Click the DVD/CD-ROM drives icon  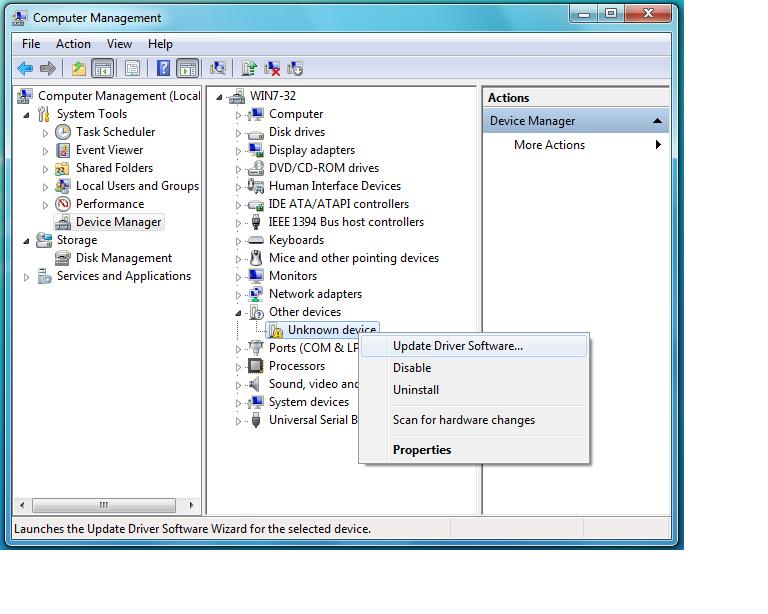[256, 168]
